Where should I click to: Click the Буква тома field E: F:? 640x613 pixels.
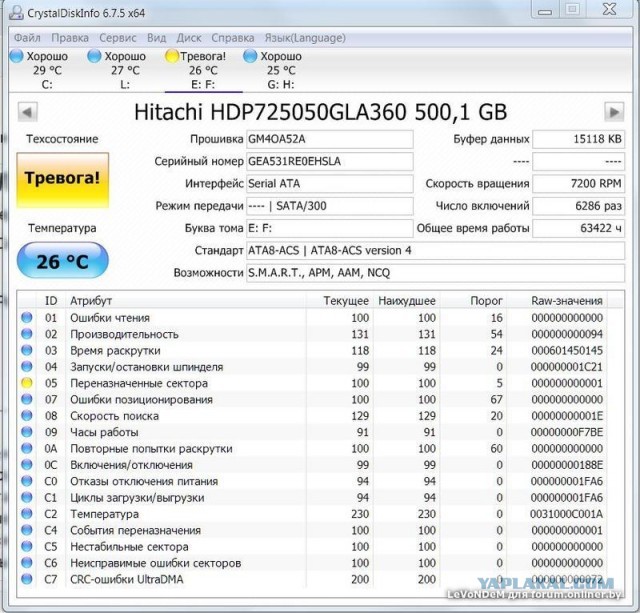click(x=329, y=228)
